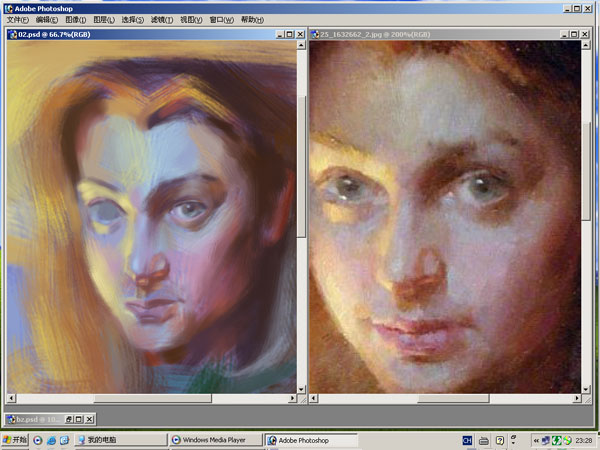Click scroll-down arrow in 02.psd window
The height and width of the screenshot is (450, 600).
click(x=302, y=389)
